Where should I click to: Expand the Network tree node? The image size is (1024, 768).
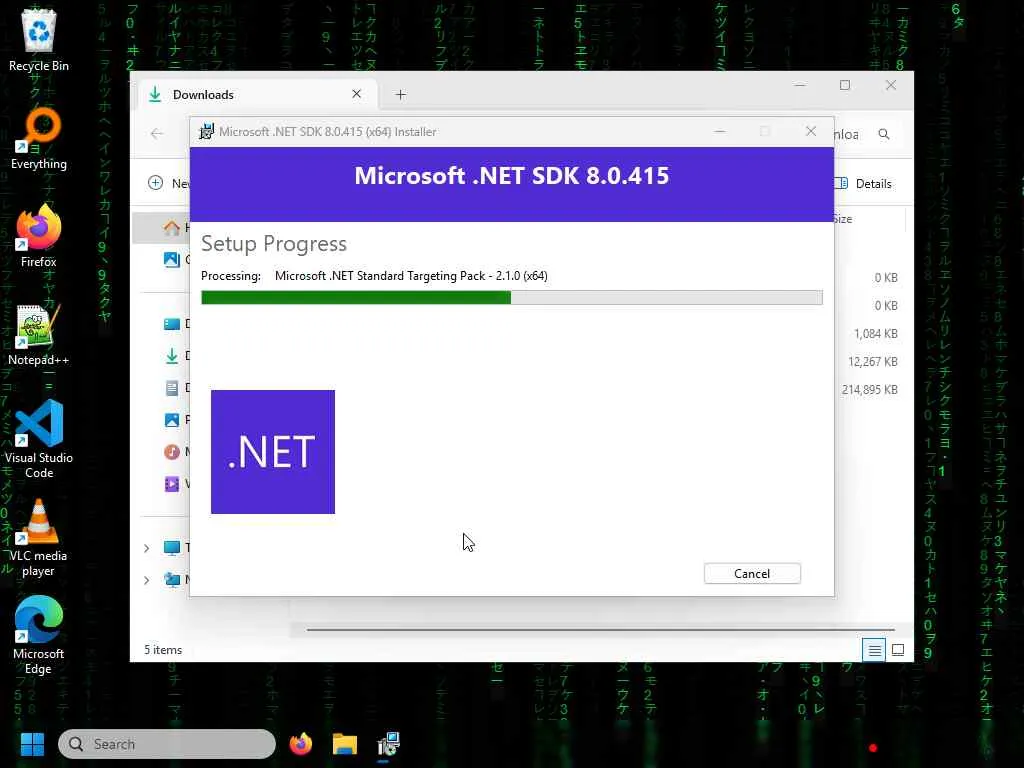coord(146,579)
